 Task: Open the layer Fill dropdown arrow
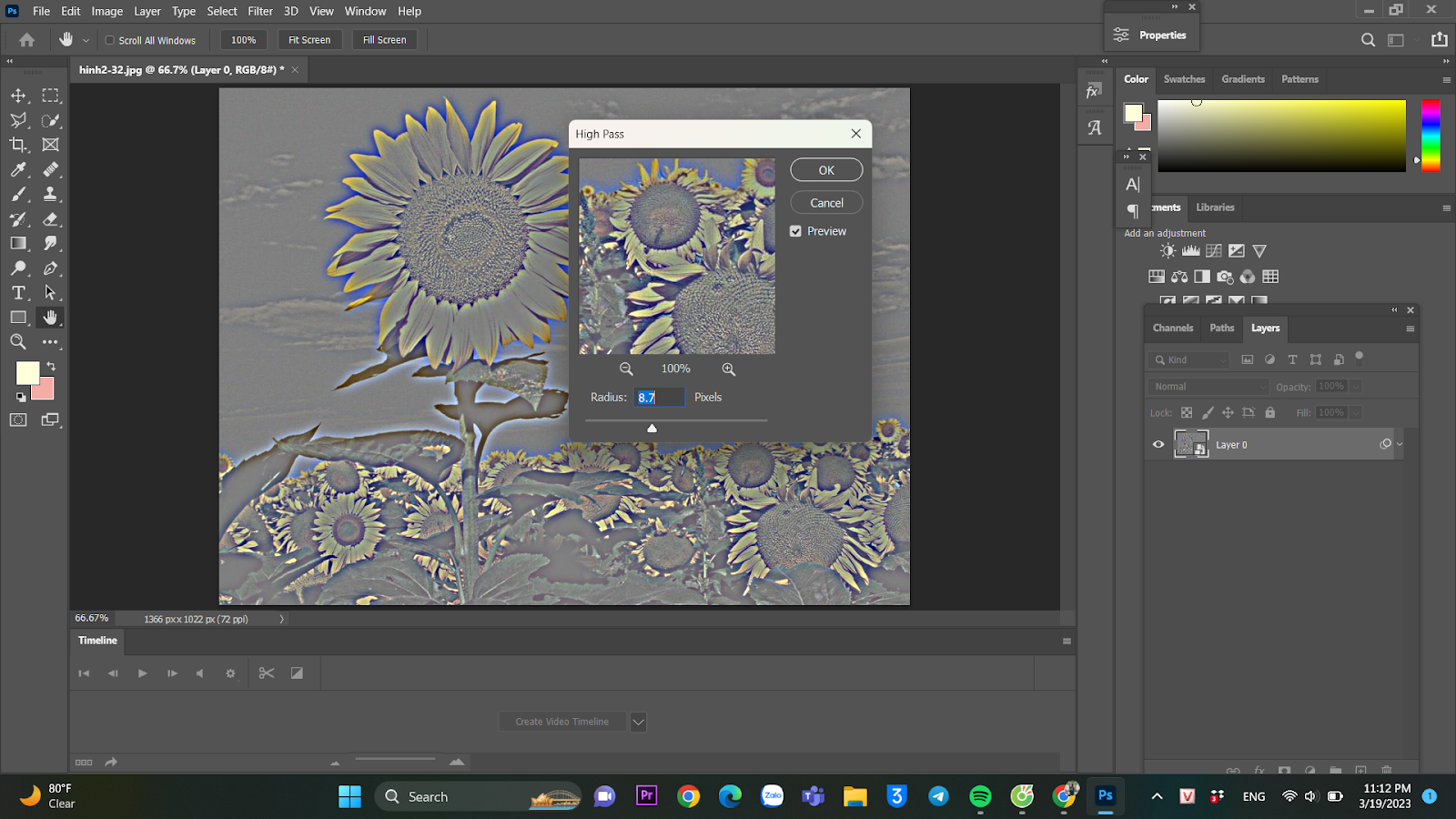click(1355, 412)
